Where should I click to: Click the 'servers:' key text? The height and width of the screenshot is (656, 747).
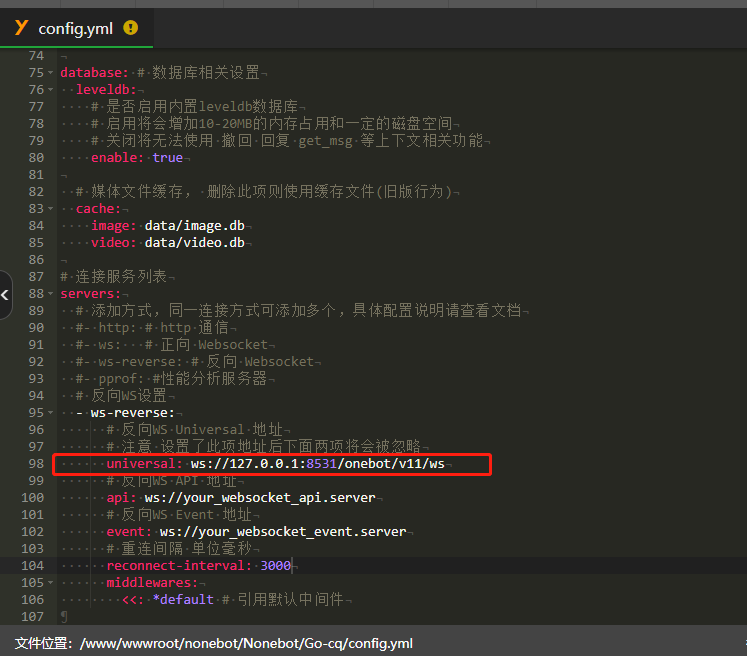click(x=91, y=294)
